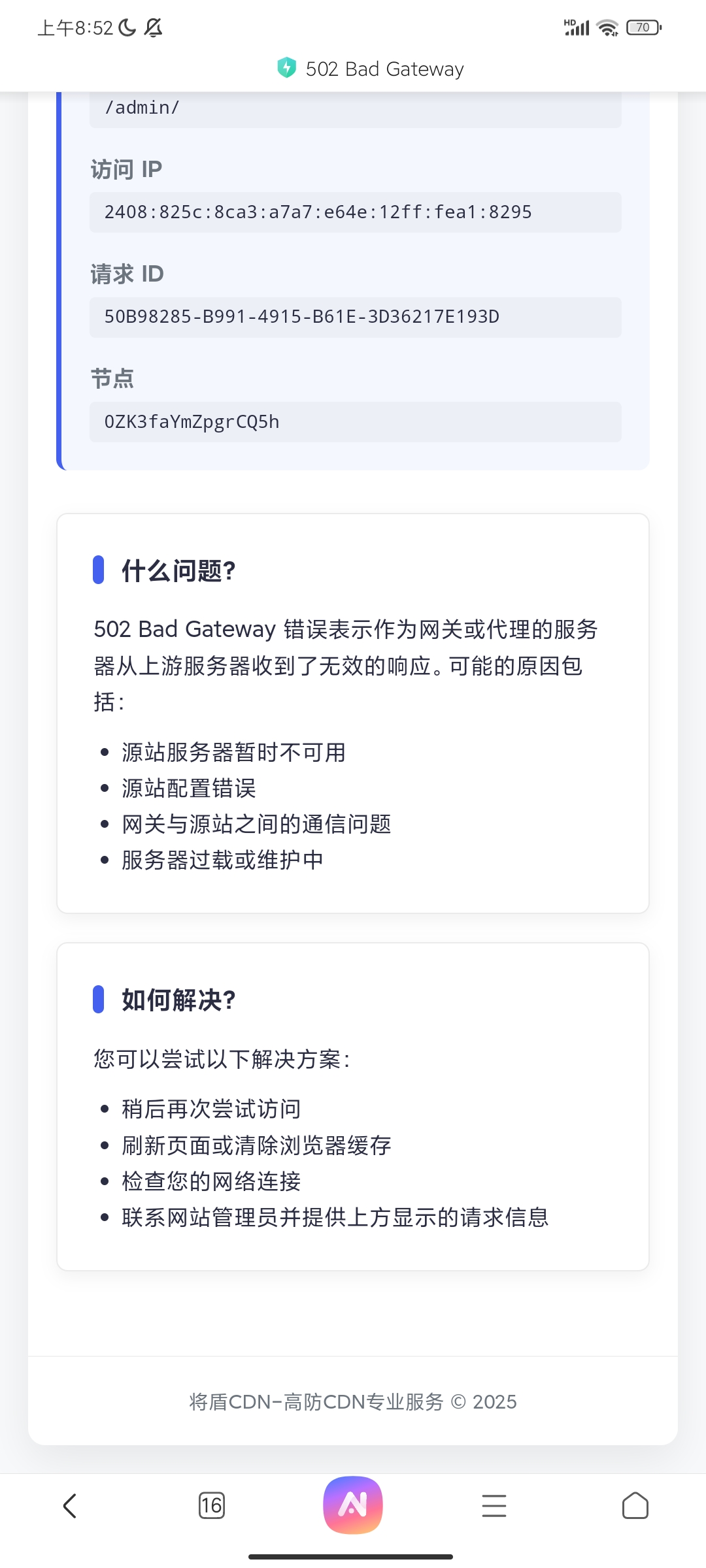This screenshot has height=1568, width=706.
Task: Select the visitor IPv6 address field
Action: coord(355,212)
